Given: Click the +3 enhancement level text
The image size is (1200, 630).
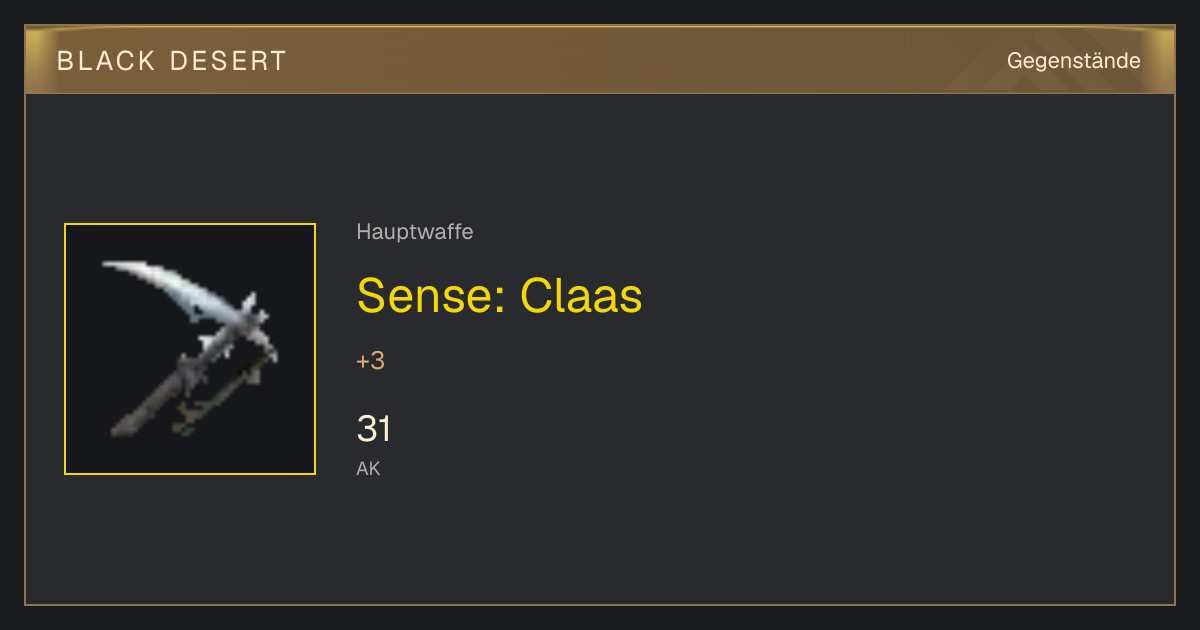Looking at the screenshot, I should [x=370, y=361].
